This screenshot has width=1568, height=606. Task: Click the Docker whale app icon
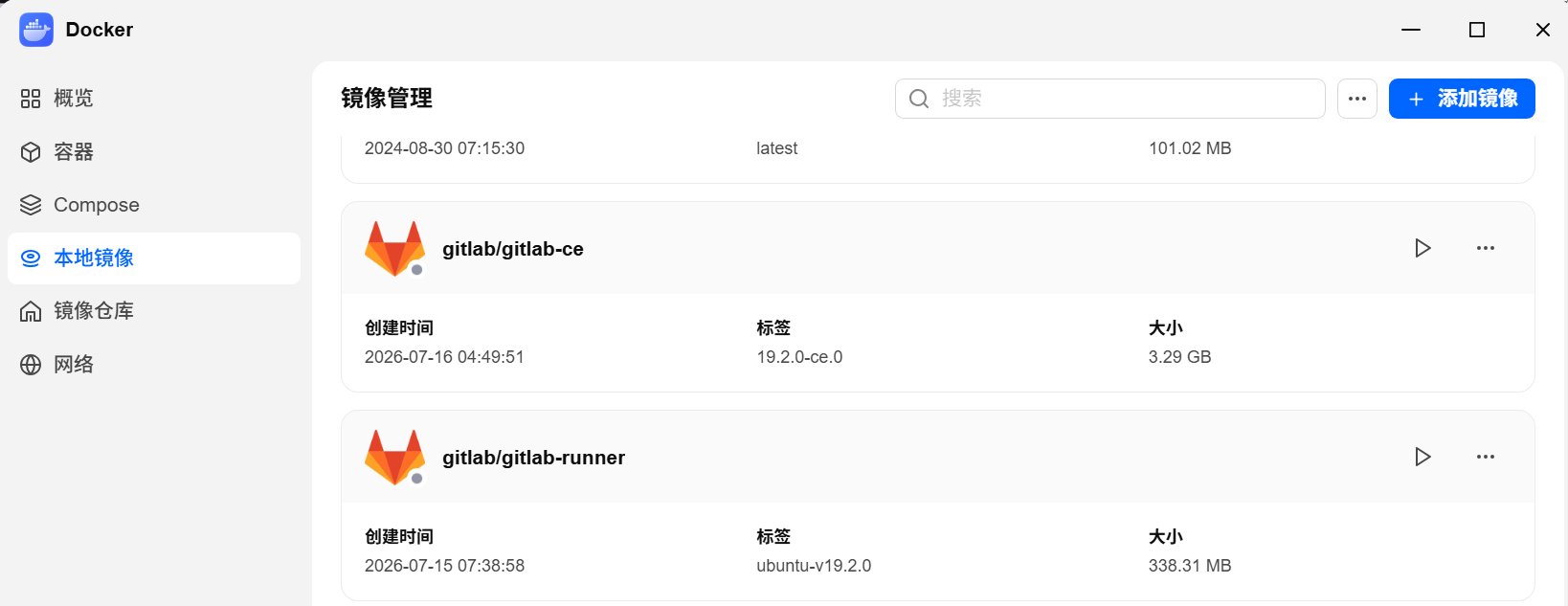(x=36, y=30)
